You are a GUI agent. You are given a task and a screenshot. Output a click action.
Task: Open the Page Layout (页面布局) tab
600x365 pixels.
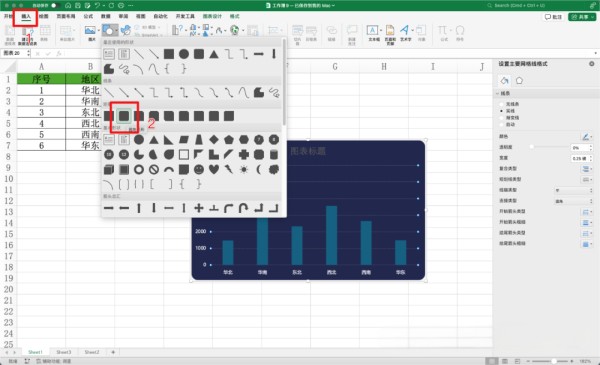[66, 16]
